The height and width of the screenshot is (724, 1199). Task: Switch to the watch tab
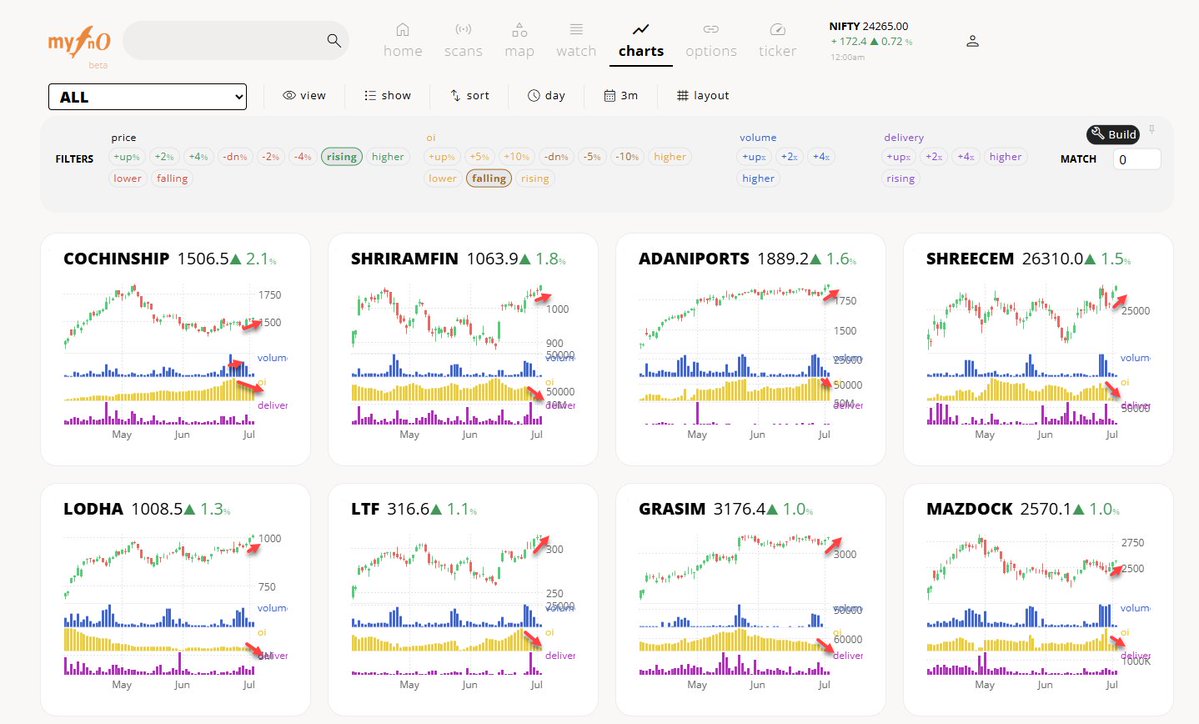click(576, 41)
